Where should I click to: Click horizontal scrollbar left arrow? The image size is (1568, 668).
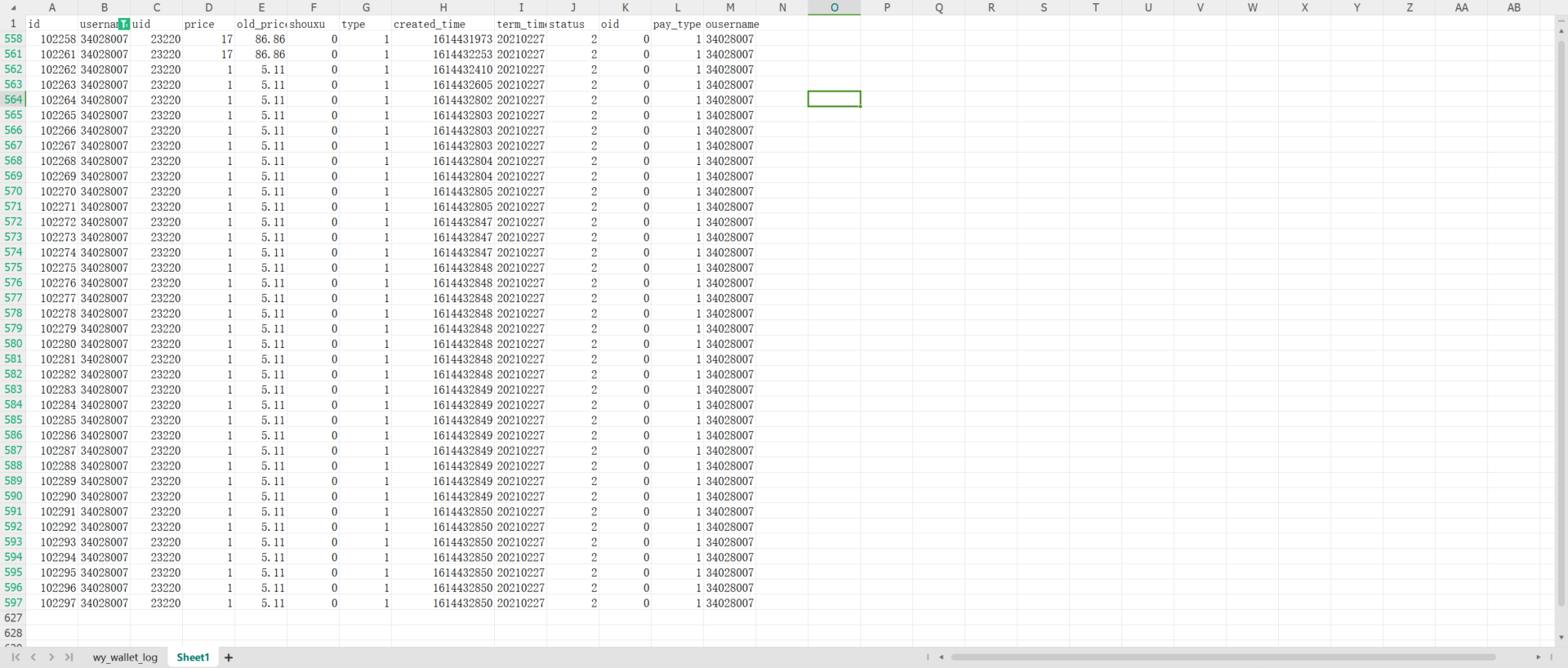(x=942, y=657)
